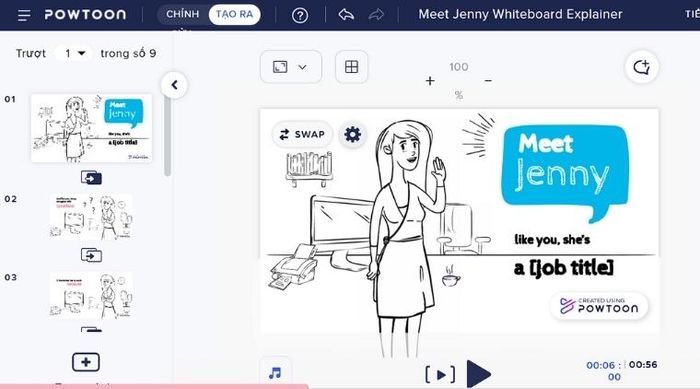Switch to CHÍNH mode
The height and width of the screenshot is (389, 700).
(x=183, y=14)
